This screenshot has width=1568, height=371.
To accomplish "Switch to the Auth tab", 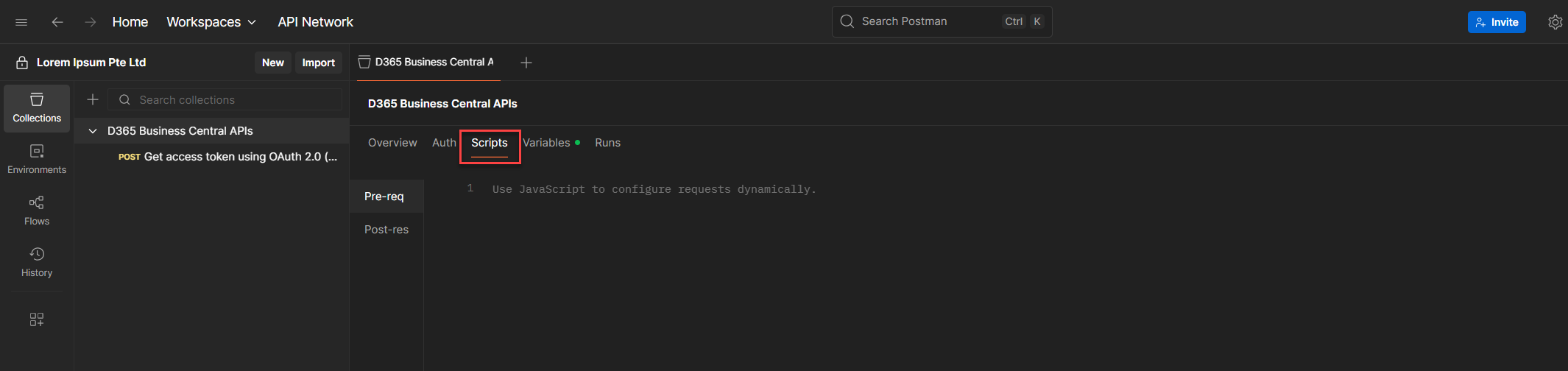I will (x=444, y=143).
